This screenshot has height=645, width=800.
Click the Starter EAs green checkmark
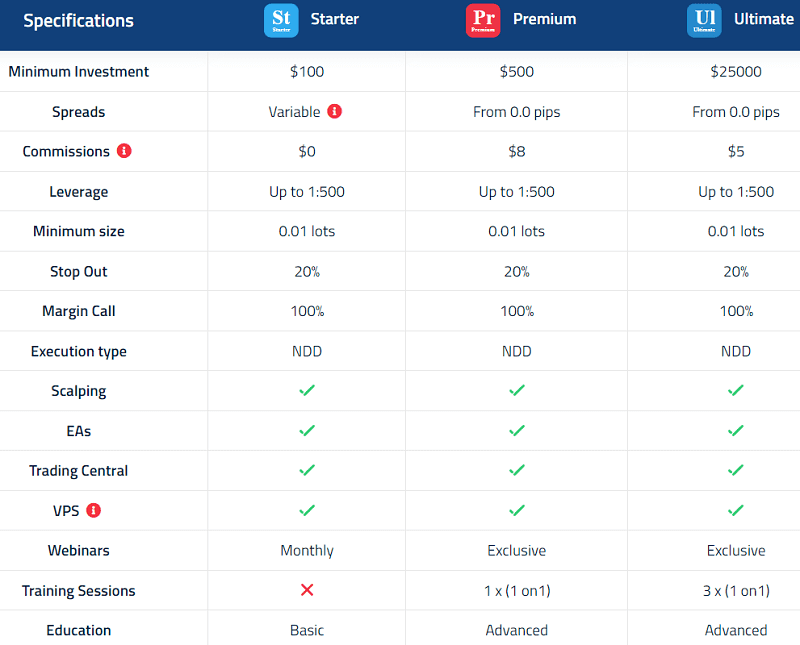click(x=307, y=431)
